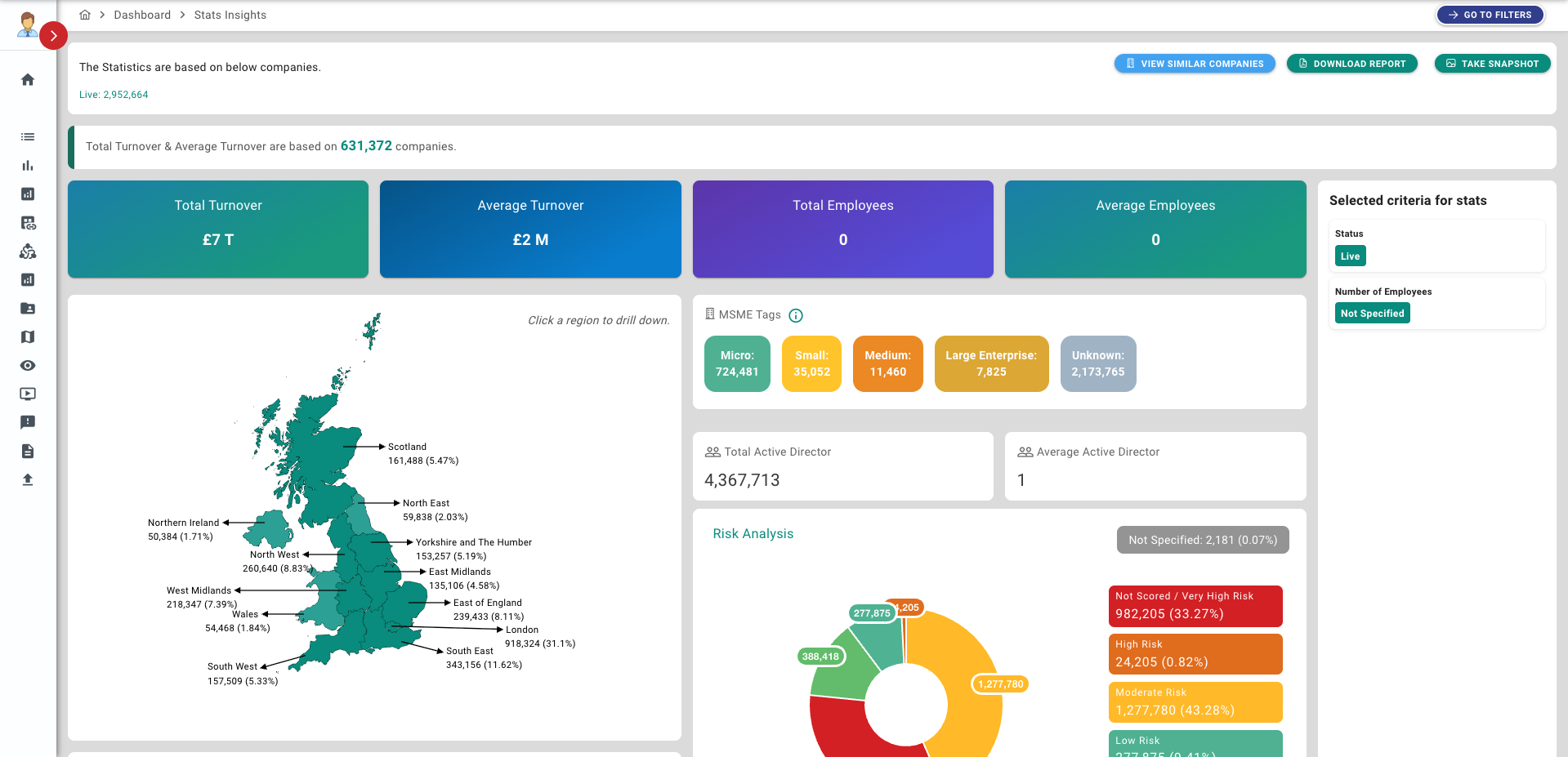The height and width of the screenshot is (757, 1568).
Task: Click the Live: 2,952,664 count text
Action: click(x=114, y=95)
